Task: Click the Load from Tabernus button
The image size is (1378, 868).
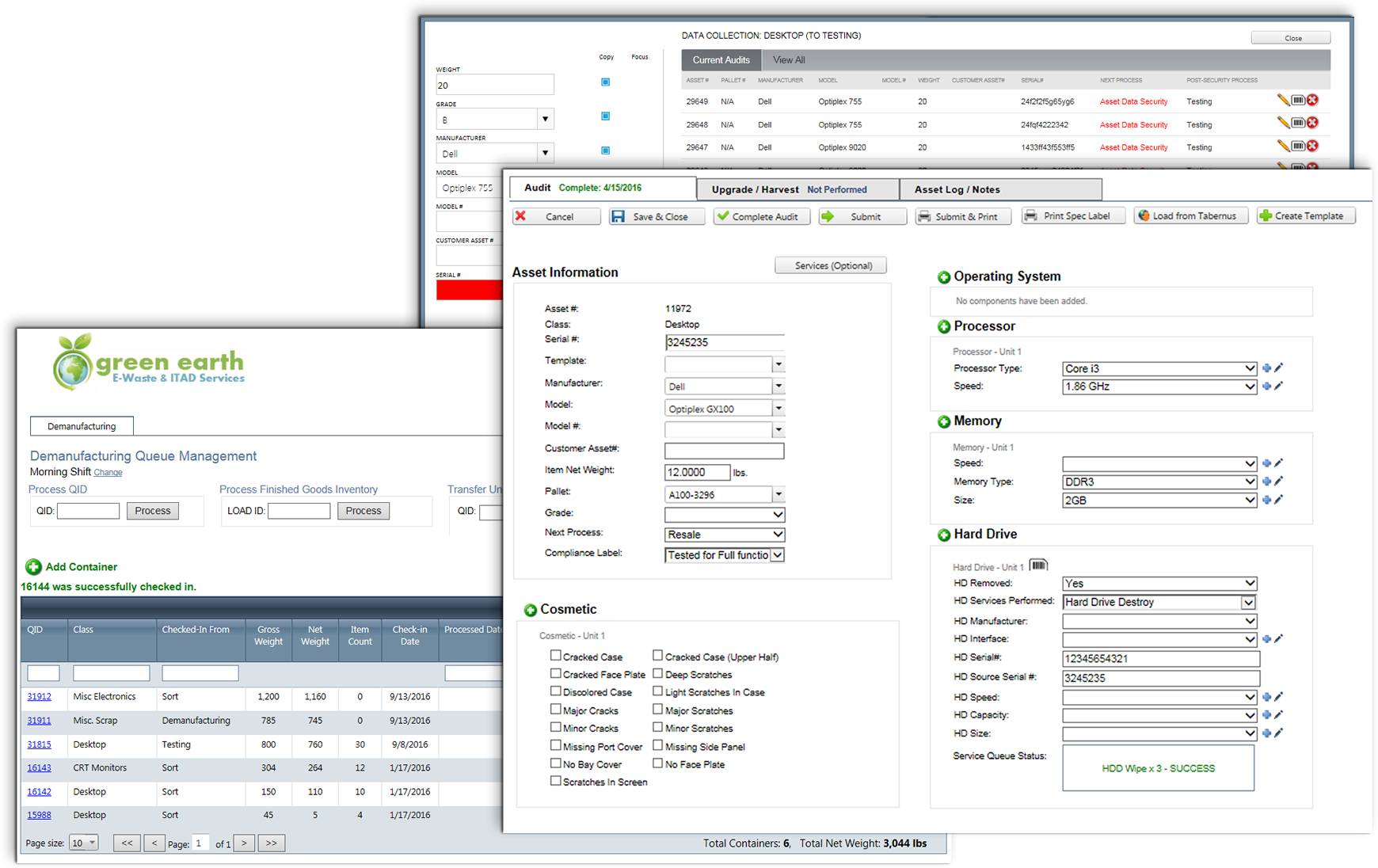Action: click(x=1190, y=215)
